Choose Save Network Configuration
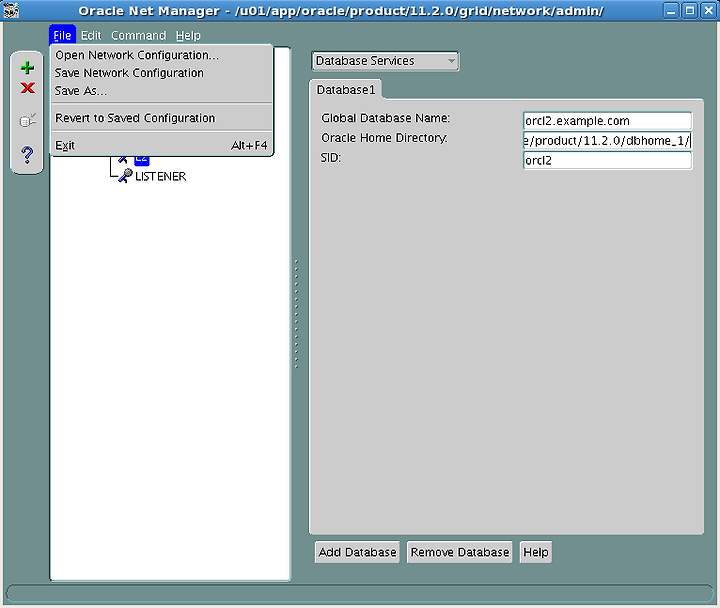Image resolution: width=720 pixels, height=608 pixels. click(162, 73)
